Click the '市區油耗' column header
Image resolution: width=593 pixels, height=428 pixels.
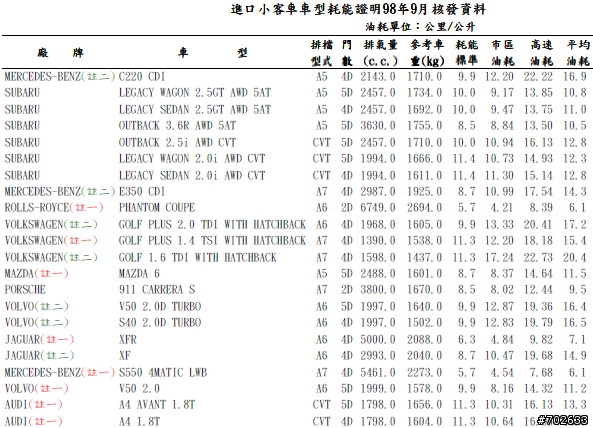pos(503,53)
